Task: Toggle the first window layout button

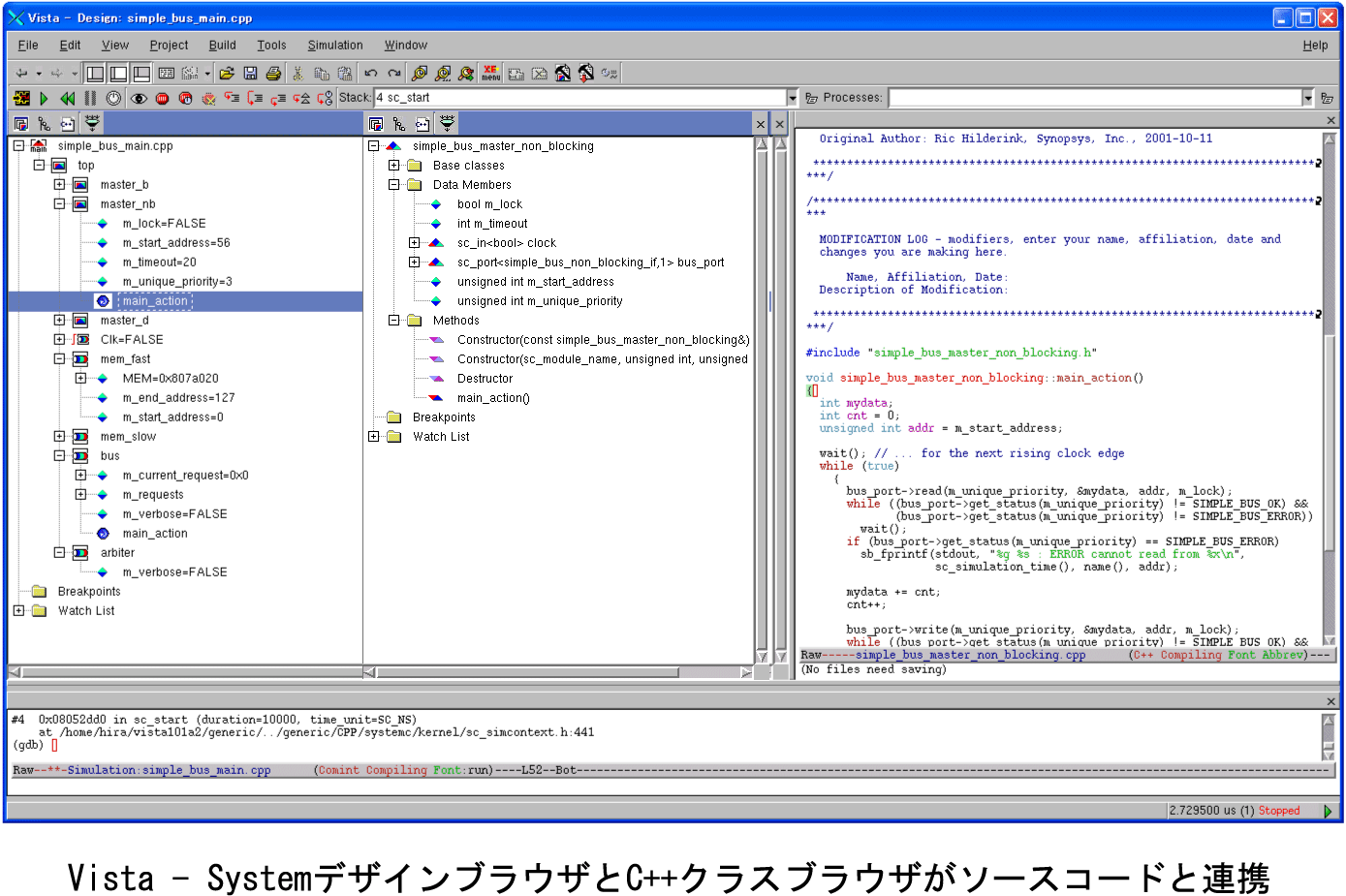Action: pos(95,73)
